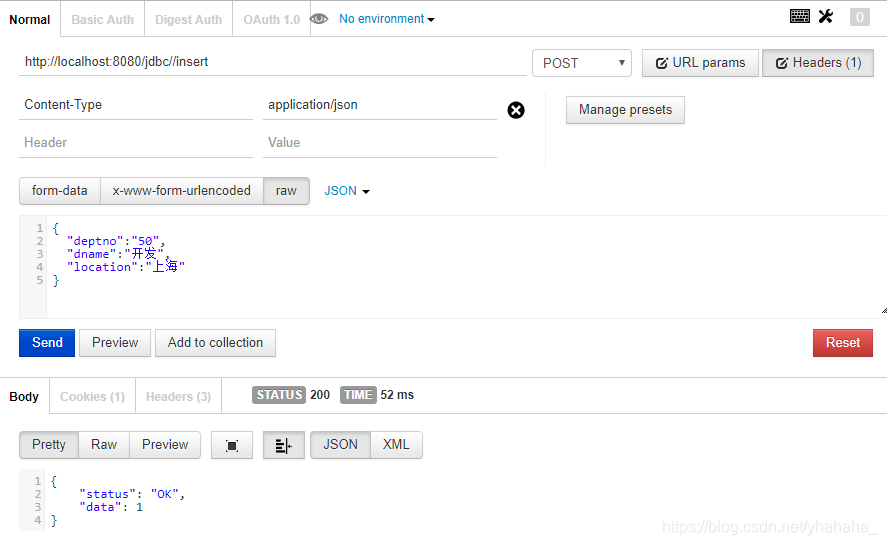Click the request Preview button next to Send

point(115,343)
